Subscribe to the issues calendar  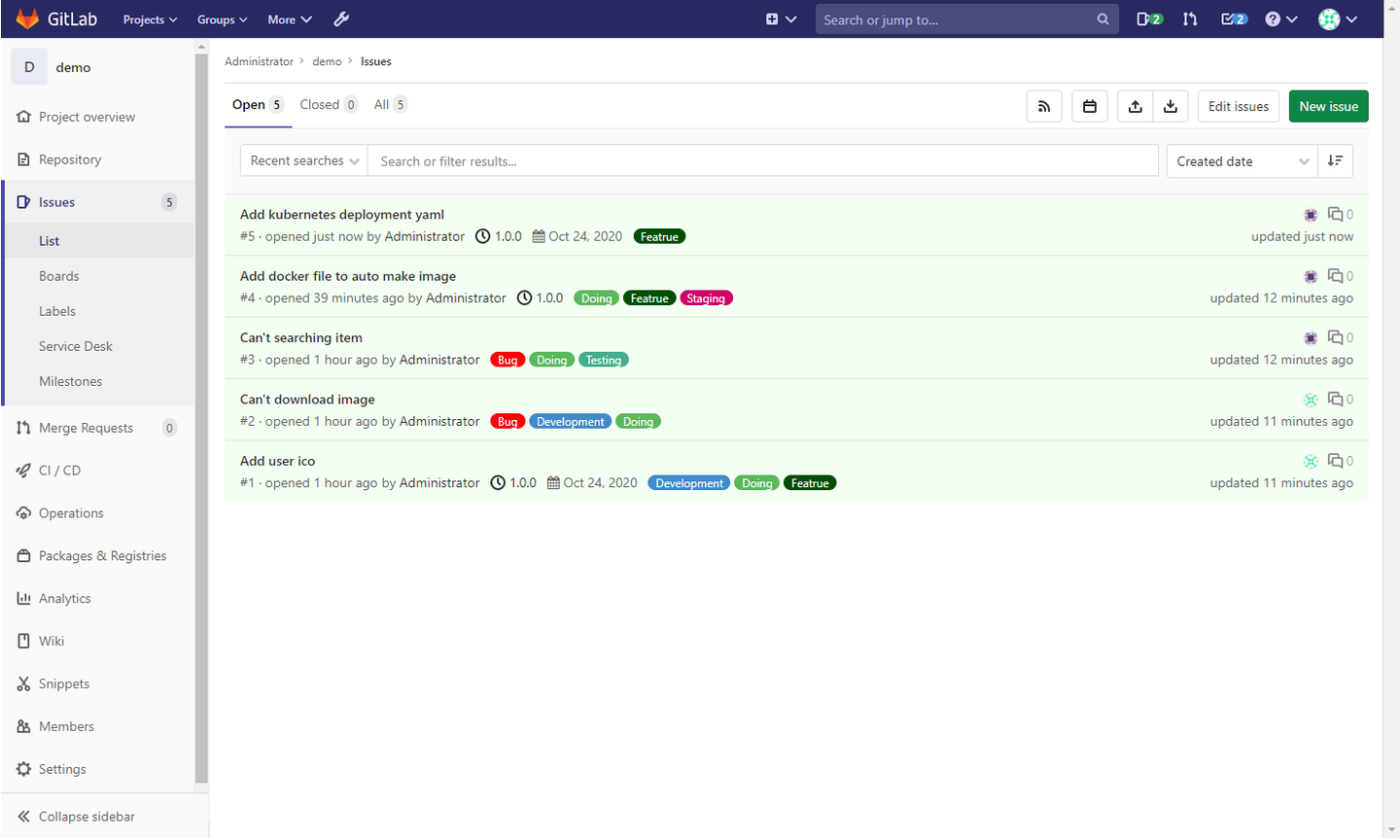(x=1090, y=106)
